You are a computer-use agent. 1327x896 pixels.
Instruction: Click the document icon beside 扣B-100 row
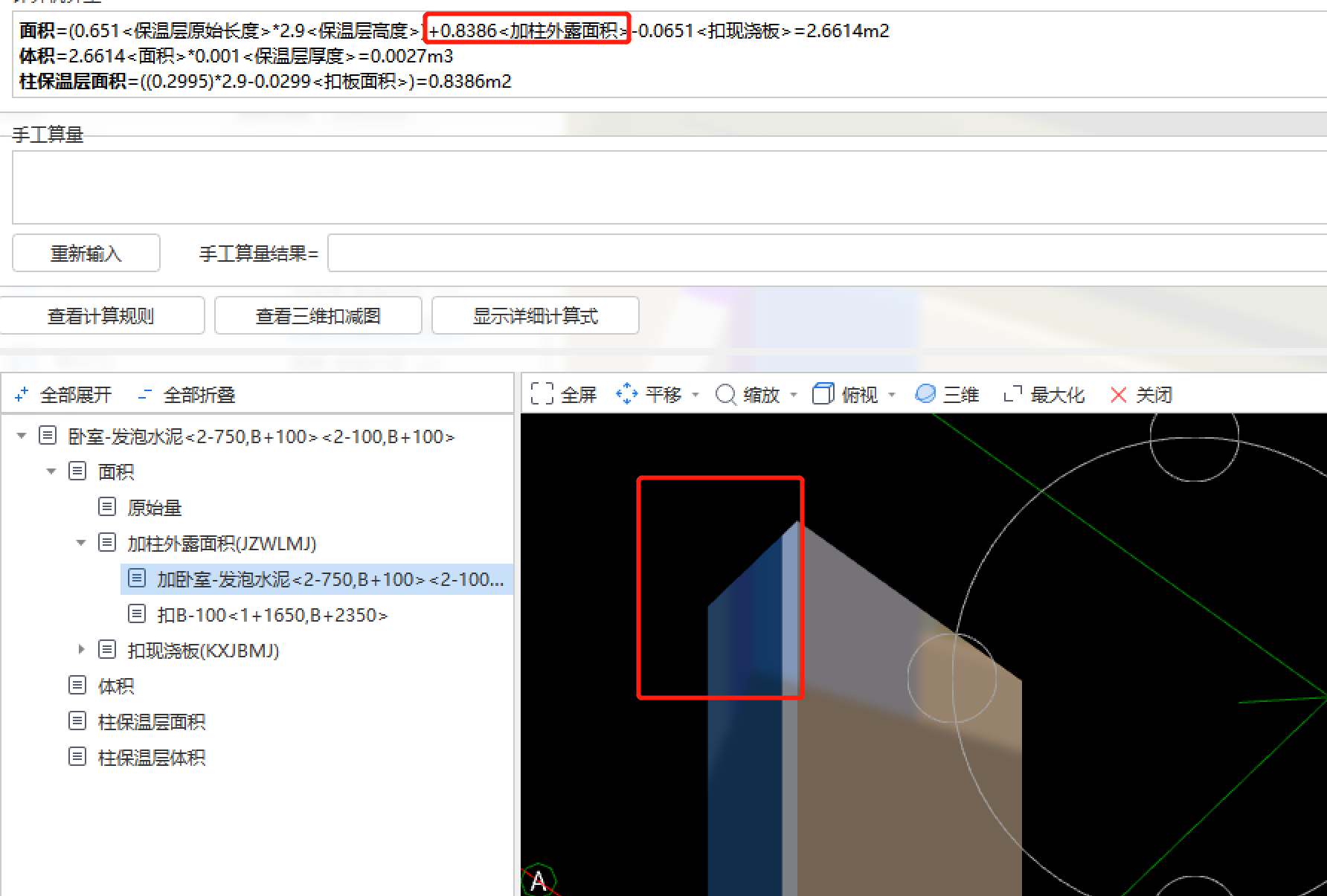137,614
